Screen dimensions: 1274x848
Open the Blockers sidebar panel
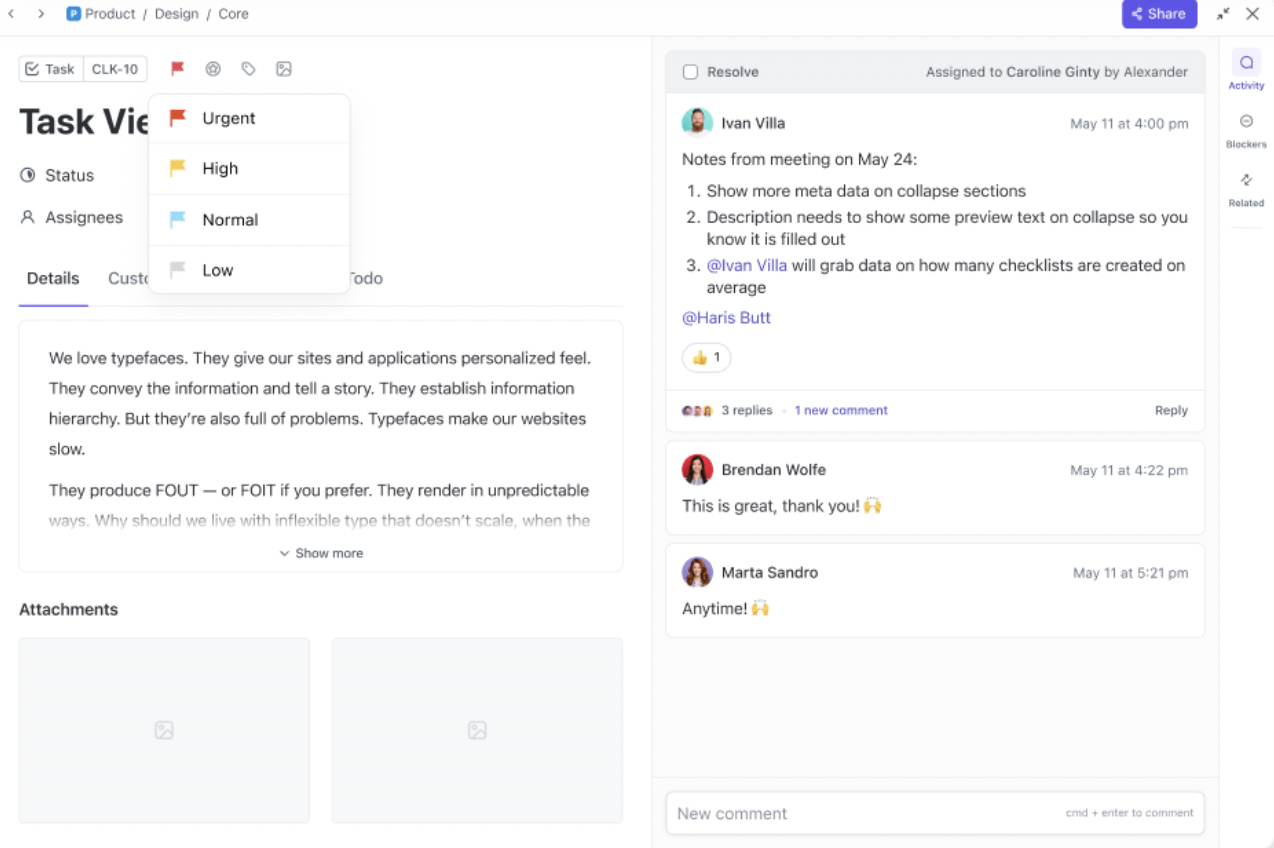(x=1246, y=129)
